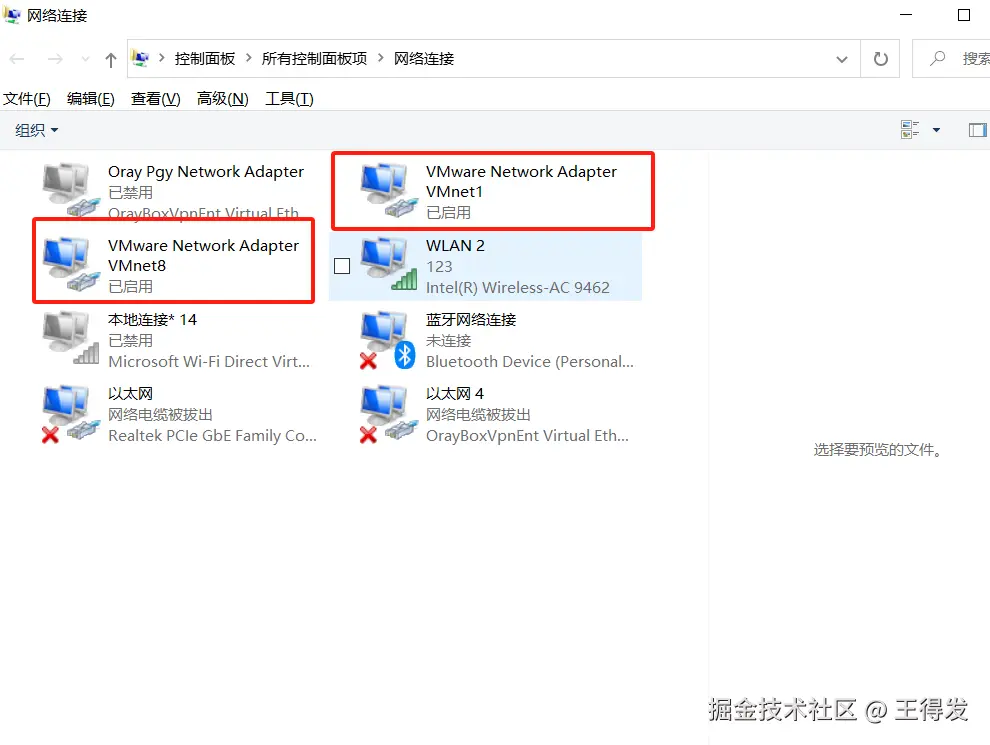This screenshot has width=990, height=745.
Task: Click the 本地连接* 14 name label
Action: (x=152, y=320)
